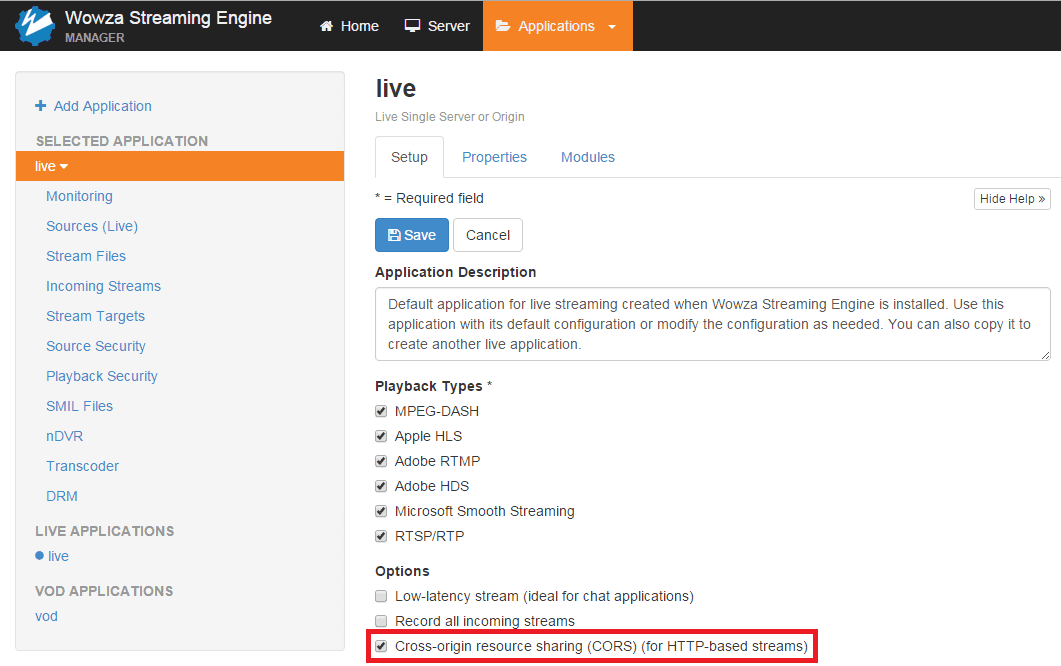Image resolution: width=1061 pixels, height=666 pixels.
Task: Open the Transcoder page
Action: [x=83, y=466]
